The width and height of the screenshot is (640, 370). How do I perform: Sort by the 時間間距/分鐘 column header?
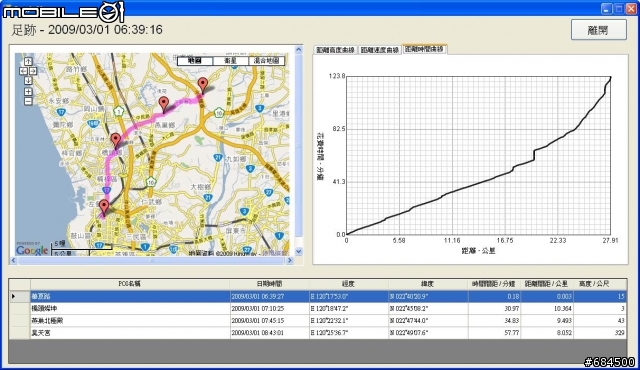[494, 284]
